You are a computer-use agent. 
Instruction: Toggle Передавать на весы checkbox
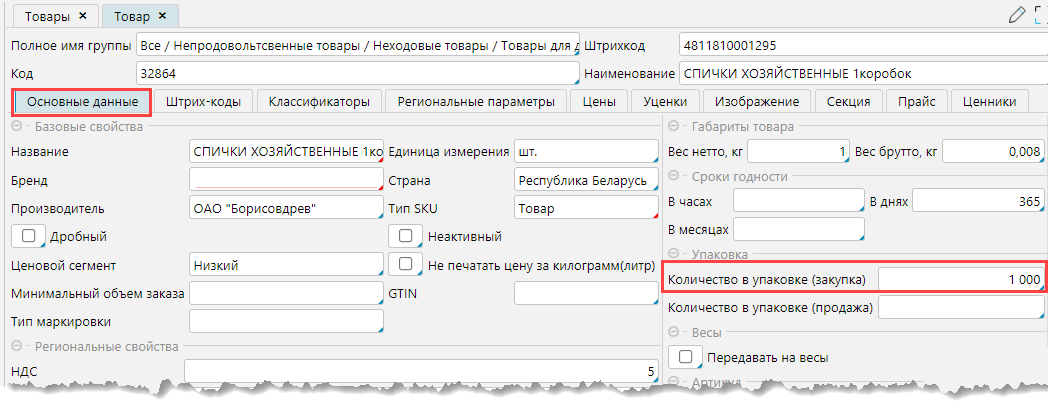tap(685, 357)
